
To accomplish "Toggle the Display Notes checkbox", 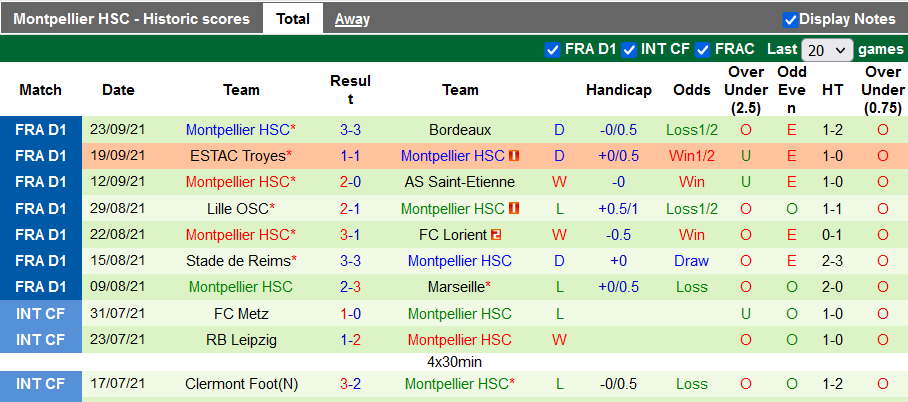I will tap(790, 19).
